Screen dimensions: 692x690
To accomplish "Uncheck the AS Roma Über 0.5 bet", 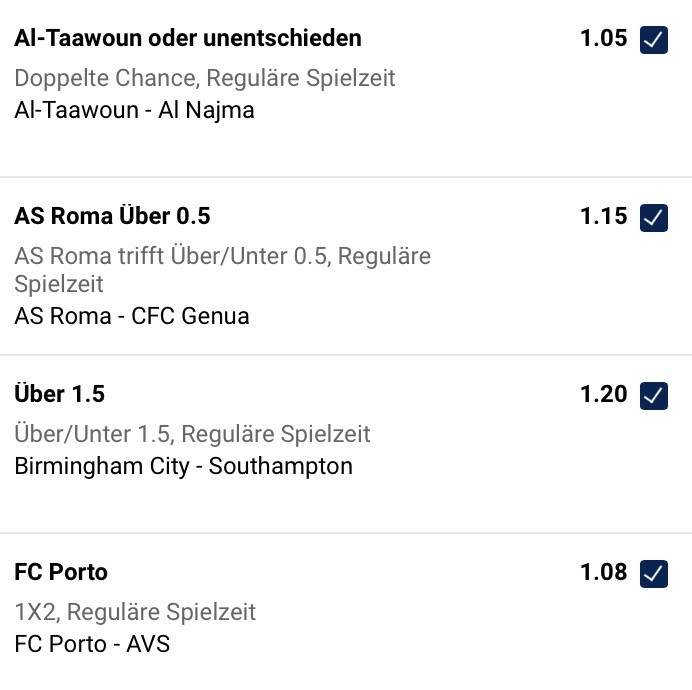I will [654, 217].
